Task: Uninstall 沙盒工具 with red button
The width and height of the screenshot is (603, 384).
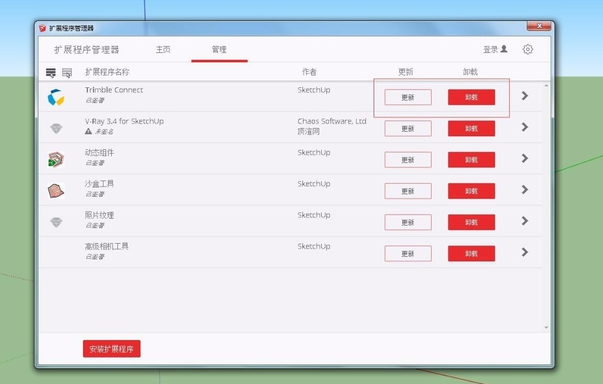Action: (x=471, y=191)
